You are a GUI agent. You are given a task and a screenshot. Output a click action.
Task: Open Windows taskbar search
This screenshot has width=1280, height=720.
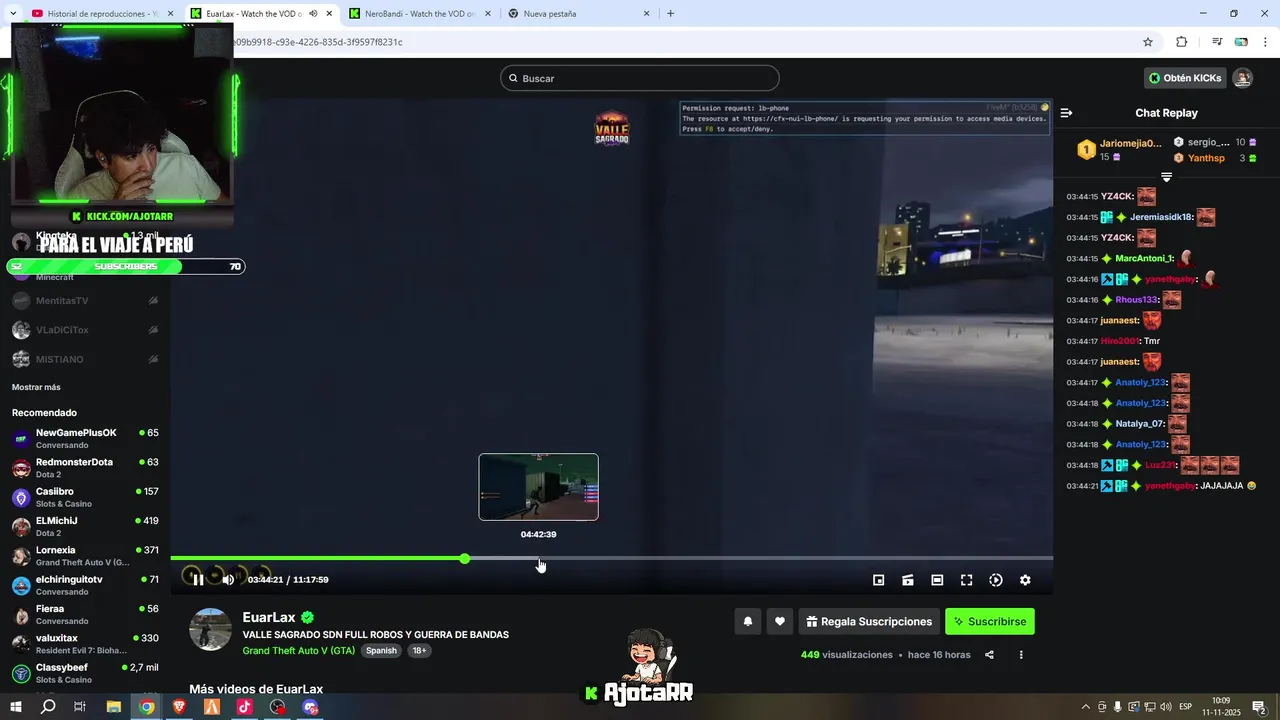tap(48, 707)
